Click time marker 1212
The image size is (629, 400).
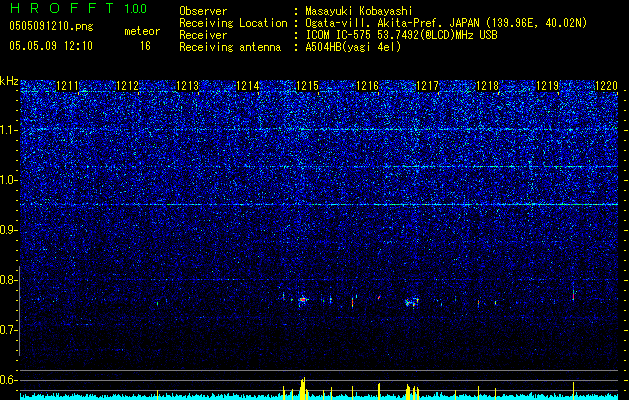tap(127, 86)
